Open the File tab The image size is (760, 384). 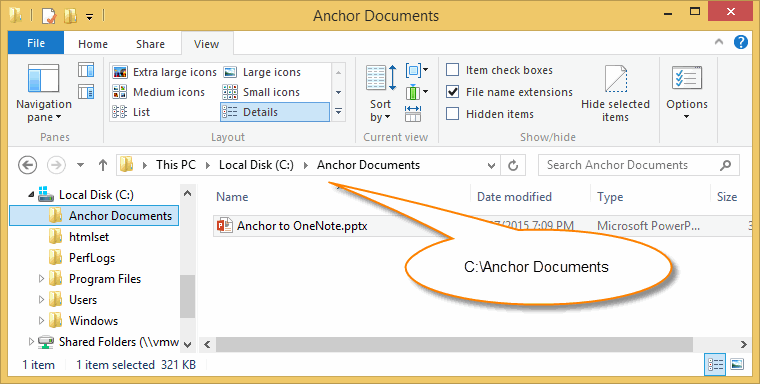click(36, 43)
